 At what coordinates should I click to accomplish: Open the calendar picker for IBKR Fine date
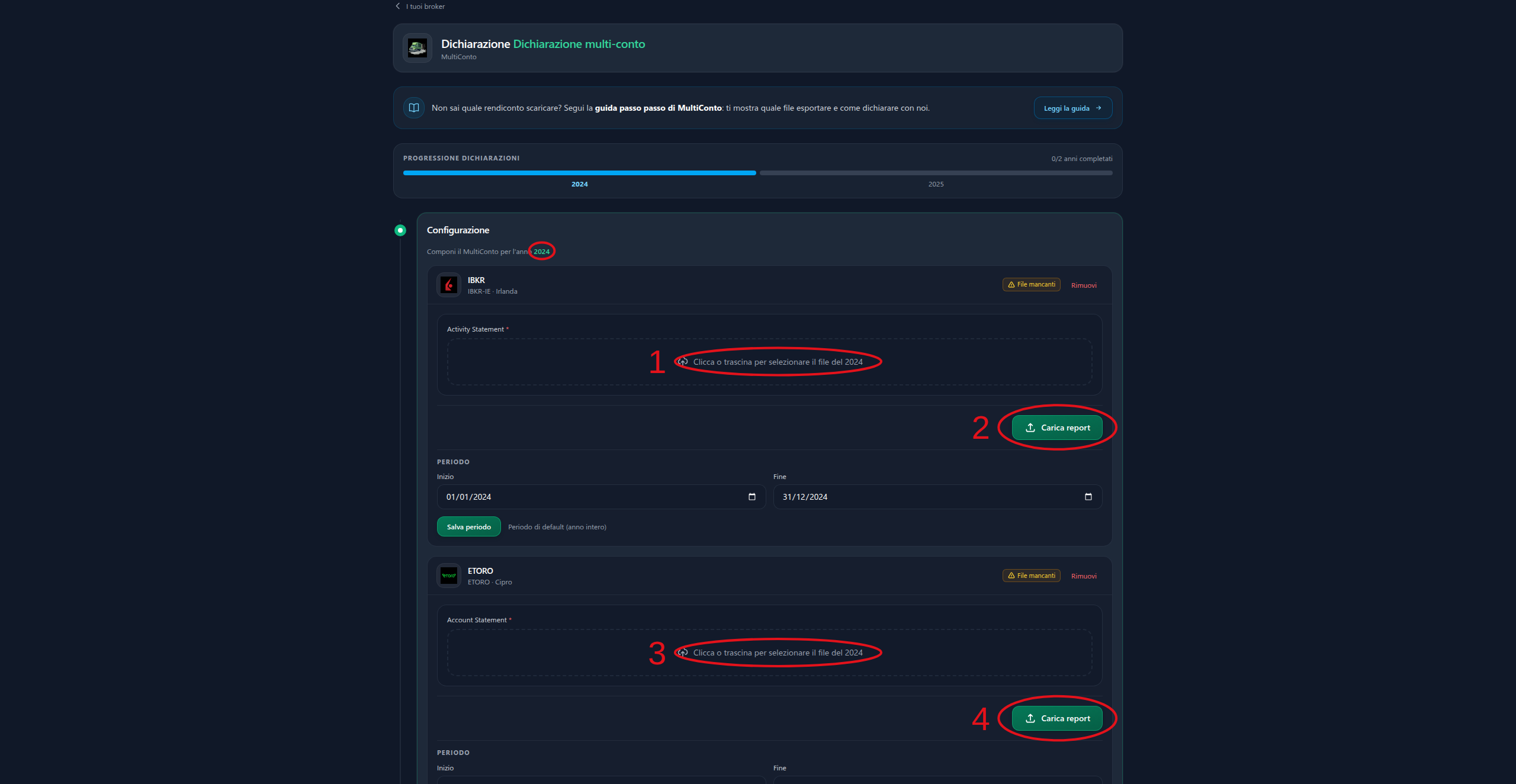click(x=1088, y=497)
